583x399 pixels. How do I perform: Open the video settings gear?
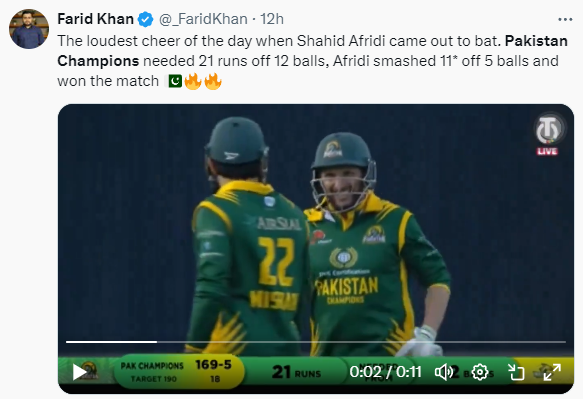[480, 372]
